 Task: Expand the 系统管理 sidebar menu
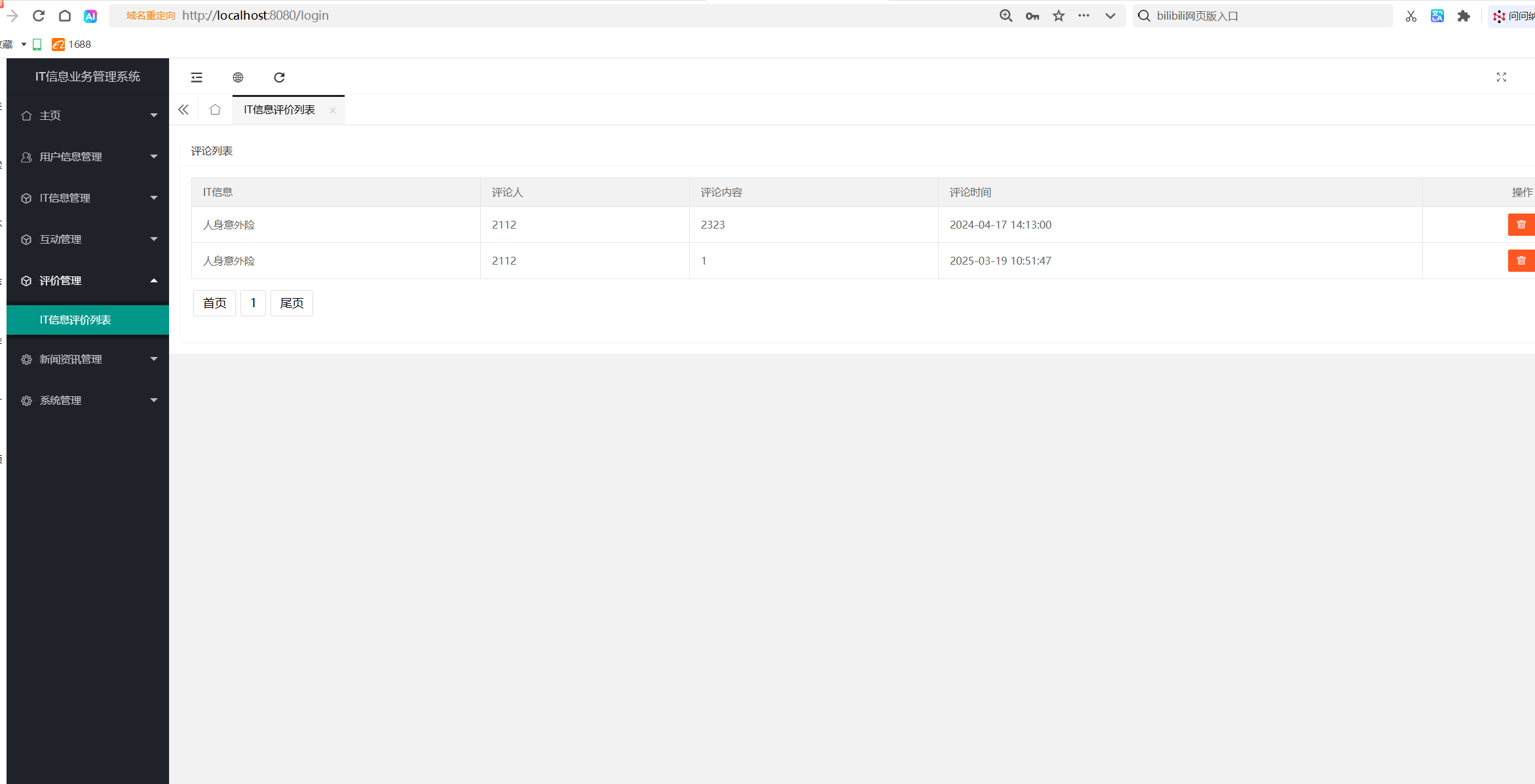(88, 400)
